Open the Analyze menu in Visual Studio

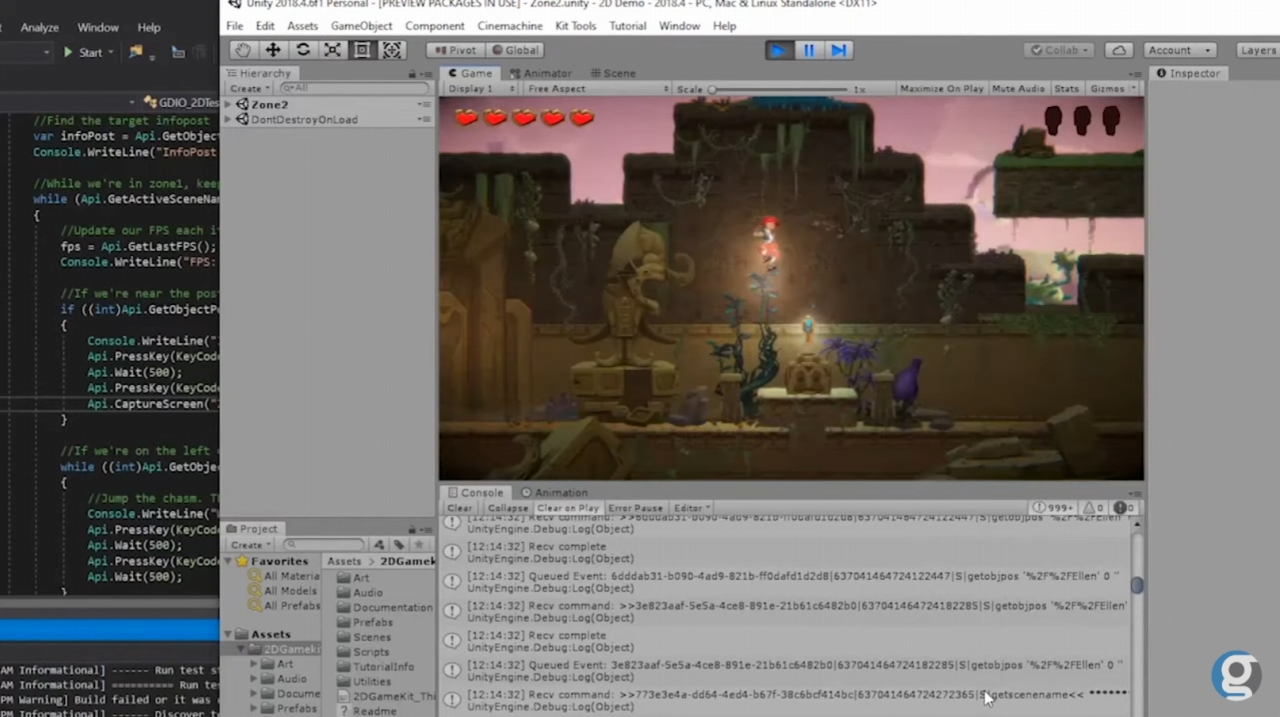click(40, 27)
